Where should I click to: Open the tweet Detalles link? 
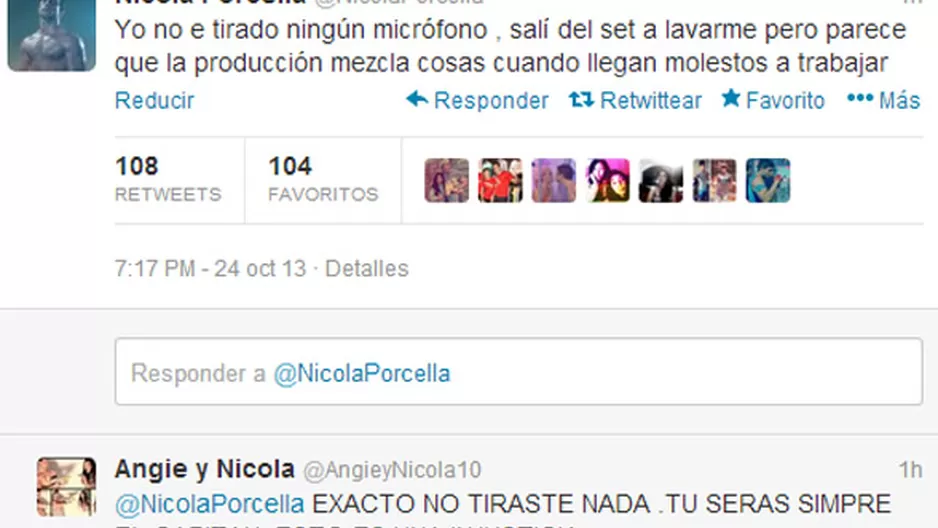coord(367,268)
